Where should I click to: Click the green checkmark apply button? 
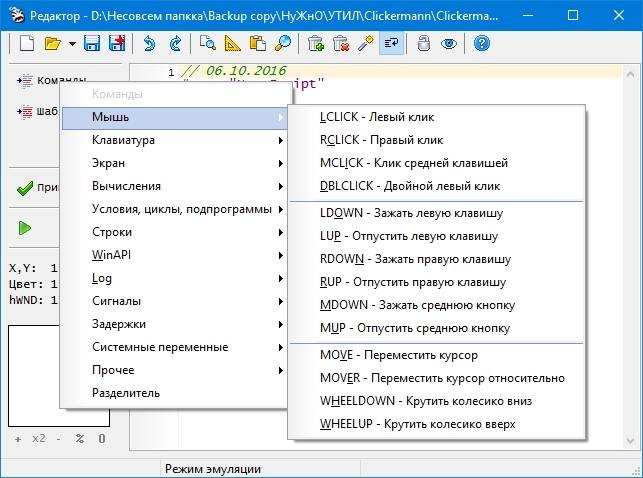pos(25,188)
